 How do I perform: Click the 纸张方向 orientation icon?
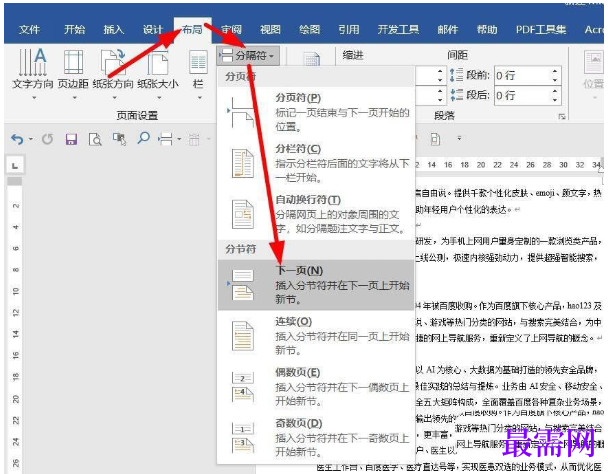[x=113, y=62]
